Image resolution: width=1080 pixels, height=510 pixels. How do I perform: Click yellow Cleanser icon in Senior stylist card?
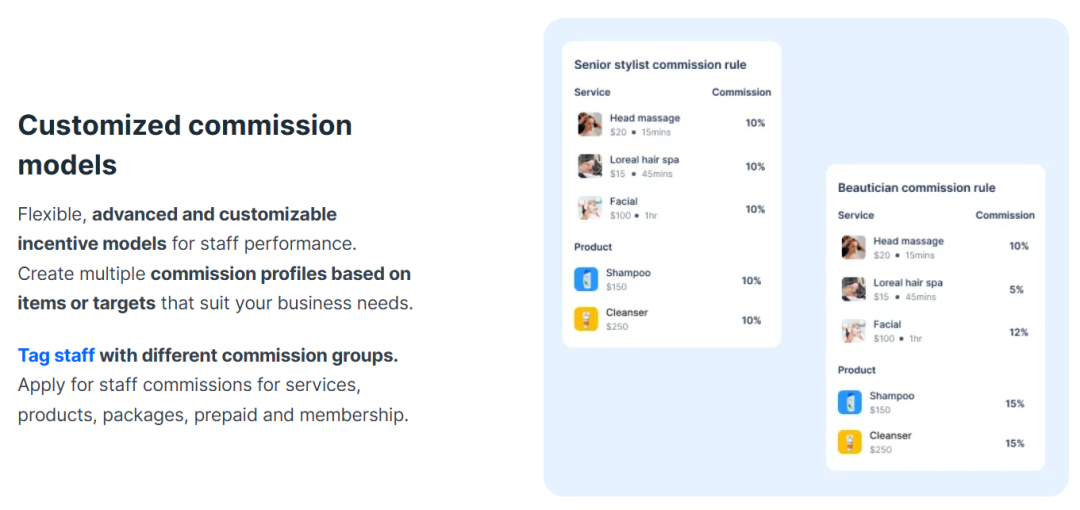coord(586,319)
